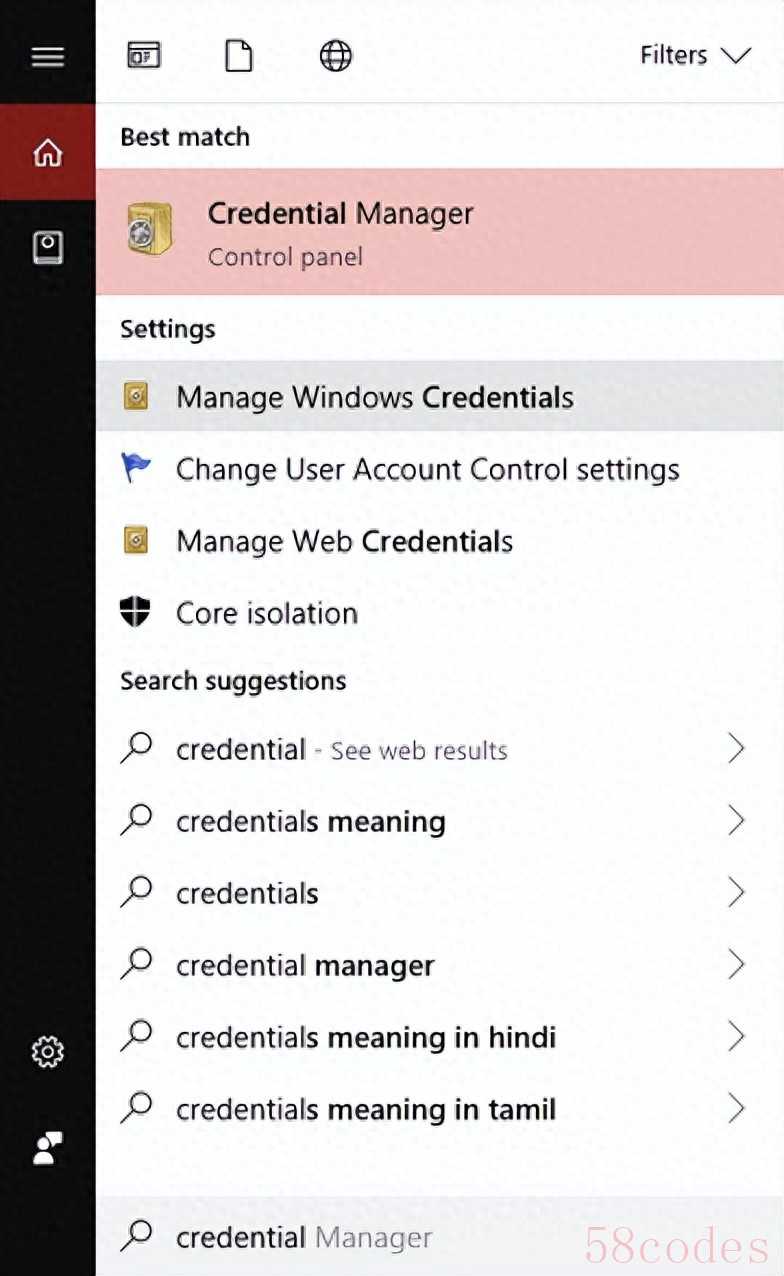
Task: Open Credential Manager best match result
Action: (340, 232)
